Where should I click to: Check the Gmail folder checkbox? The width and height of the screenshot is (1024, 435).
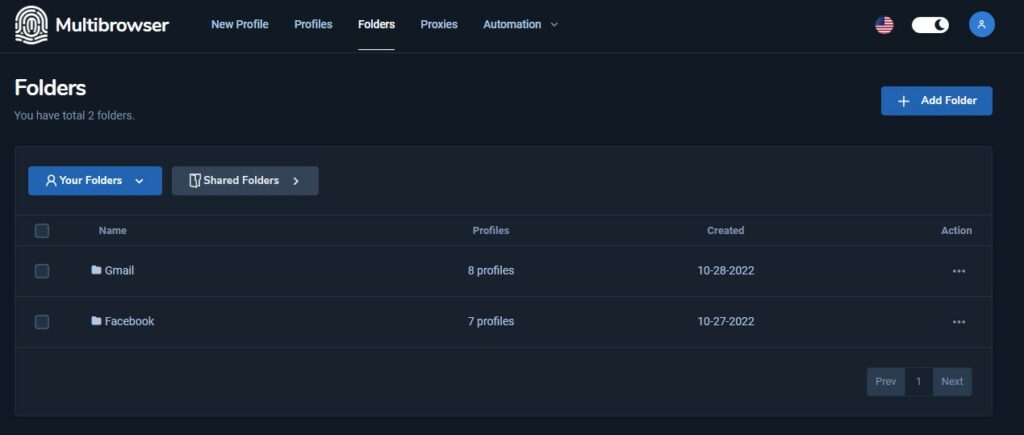click(x=42, y=270)
